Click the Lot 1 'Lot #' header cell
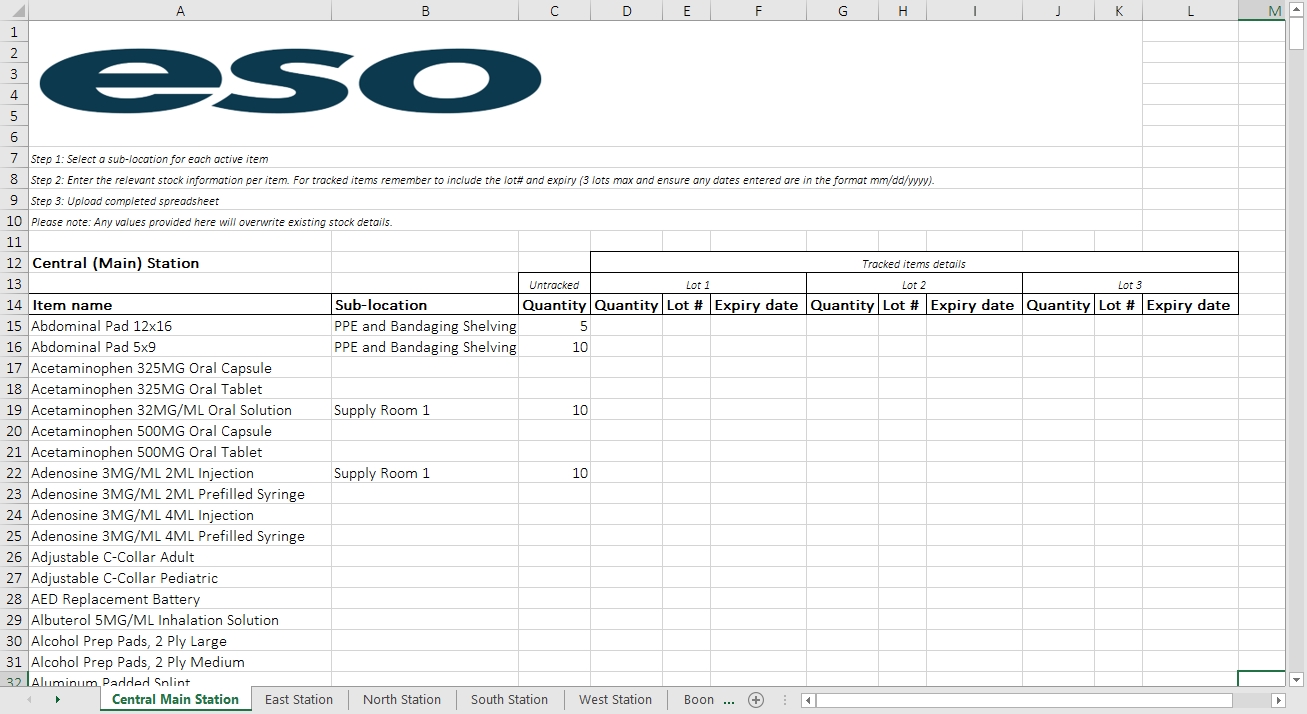Screen dimensions: 1307x714 pos(686,305)
